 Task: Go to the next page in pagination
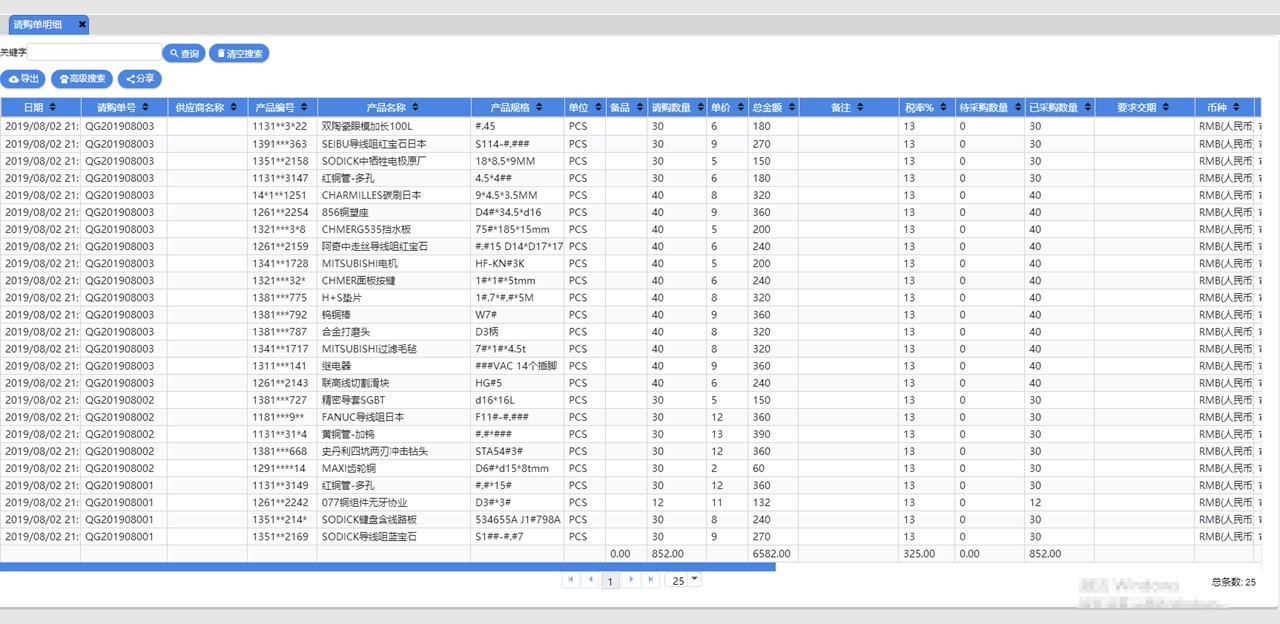pos(631,580)
